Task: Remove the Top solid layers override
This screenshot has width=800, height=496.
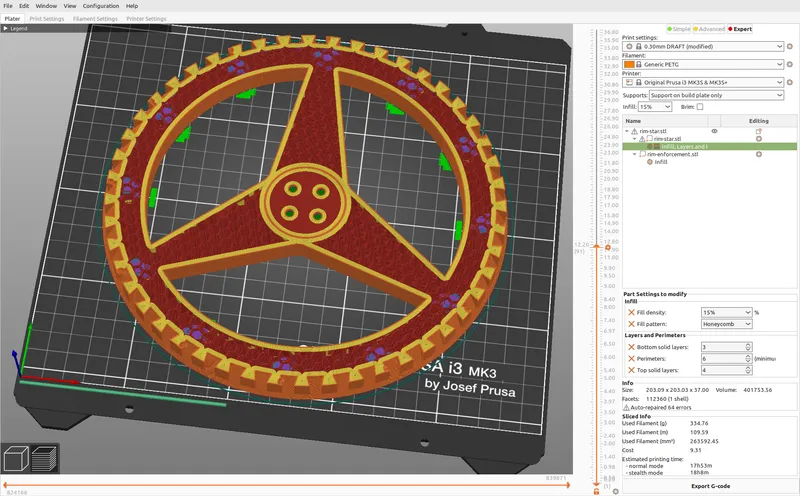Action: pos(631,370)
